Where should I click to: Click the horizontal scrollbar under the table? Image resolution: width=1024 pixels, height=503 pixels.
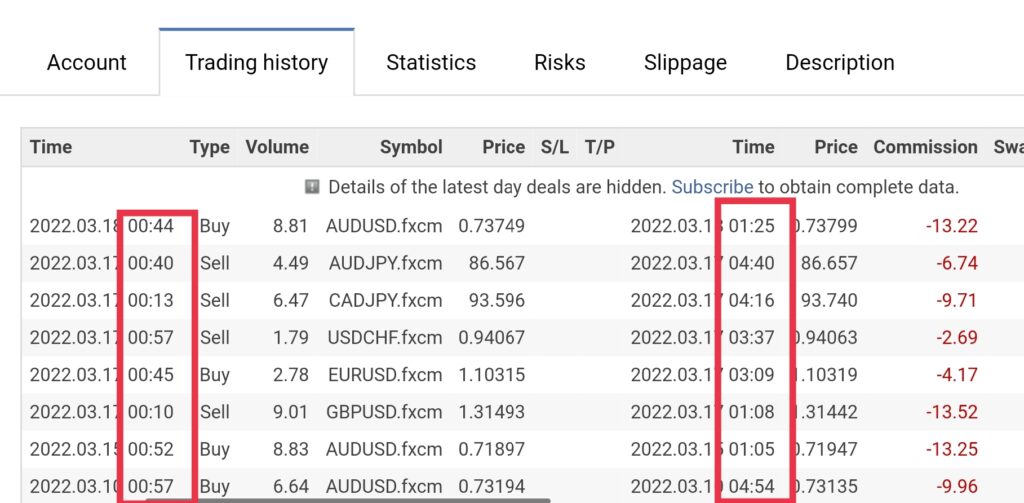[347, 500]
